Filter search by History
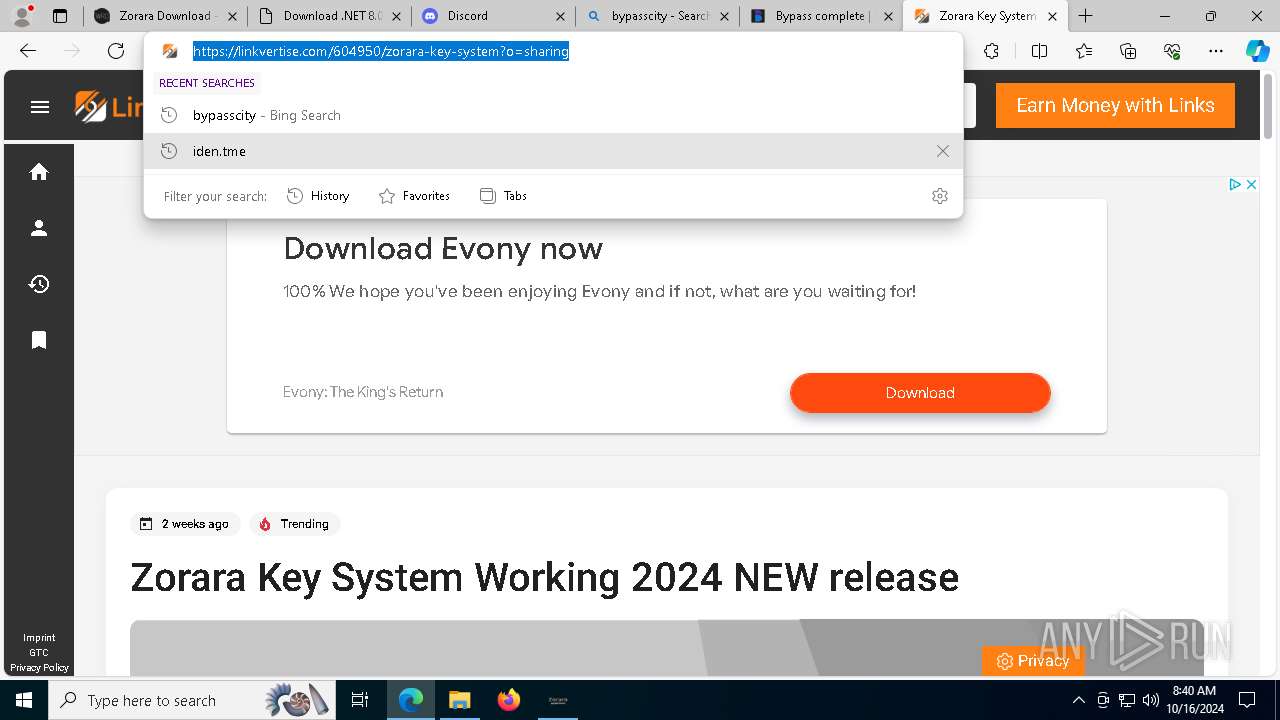The width and height of the screenshot is (1280, 720). pyautogui.click(x=318, y=196)
